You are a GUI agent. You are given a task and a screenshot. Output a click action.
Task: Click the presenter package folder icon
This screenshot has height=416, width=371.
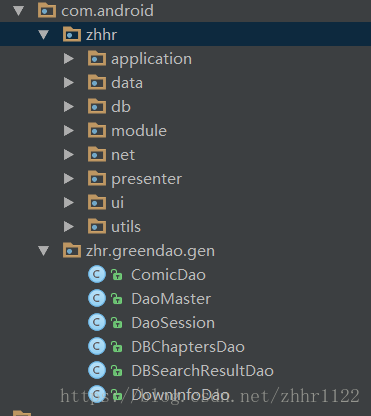click(97, 178)
